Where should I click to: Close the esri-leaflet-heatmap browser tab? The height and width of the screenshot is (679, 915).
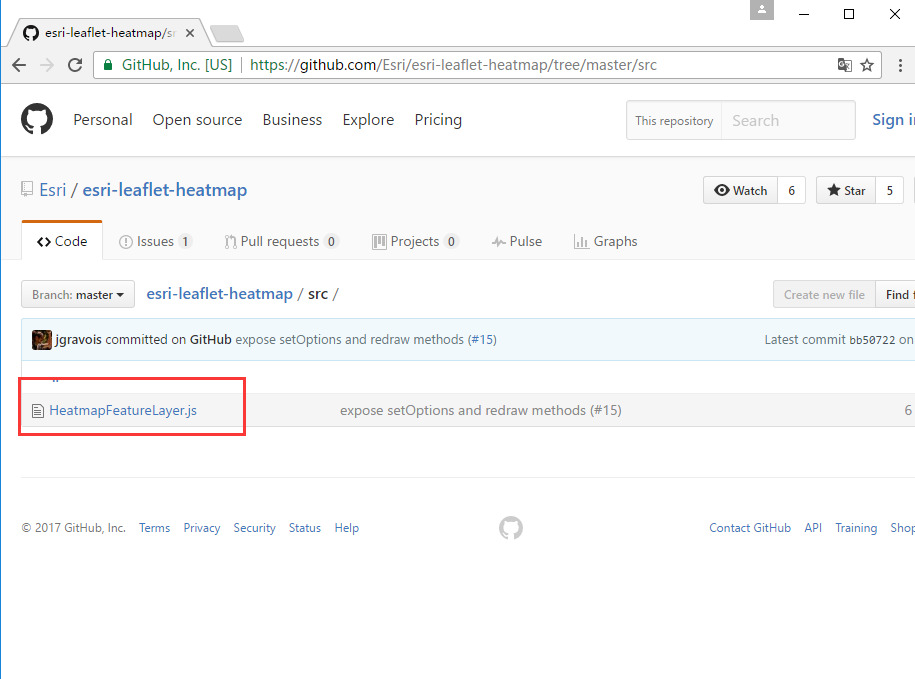[190, 33]
